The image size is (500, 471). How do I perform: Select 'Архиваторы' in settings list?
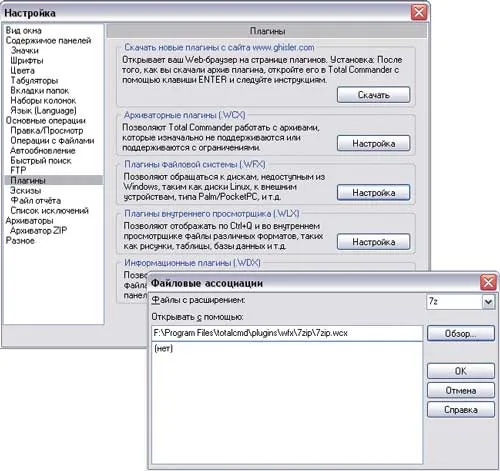point(29,220)
